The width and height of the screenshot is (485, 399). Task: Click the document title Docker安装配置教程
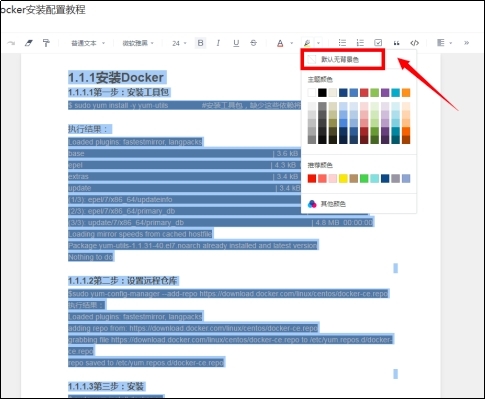[x=43, y=10]
